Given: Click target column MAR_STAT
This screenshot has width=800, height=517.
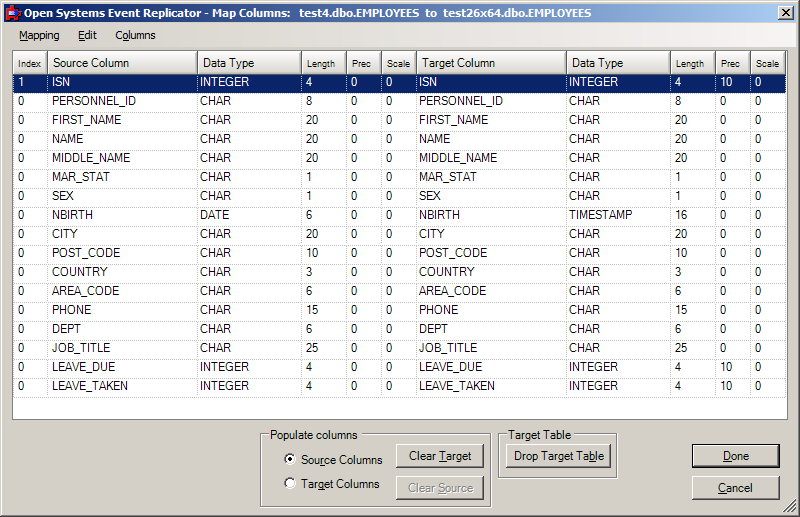Looking at the screenshot, I should 447,177.
